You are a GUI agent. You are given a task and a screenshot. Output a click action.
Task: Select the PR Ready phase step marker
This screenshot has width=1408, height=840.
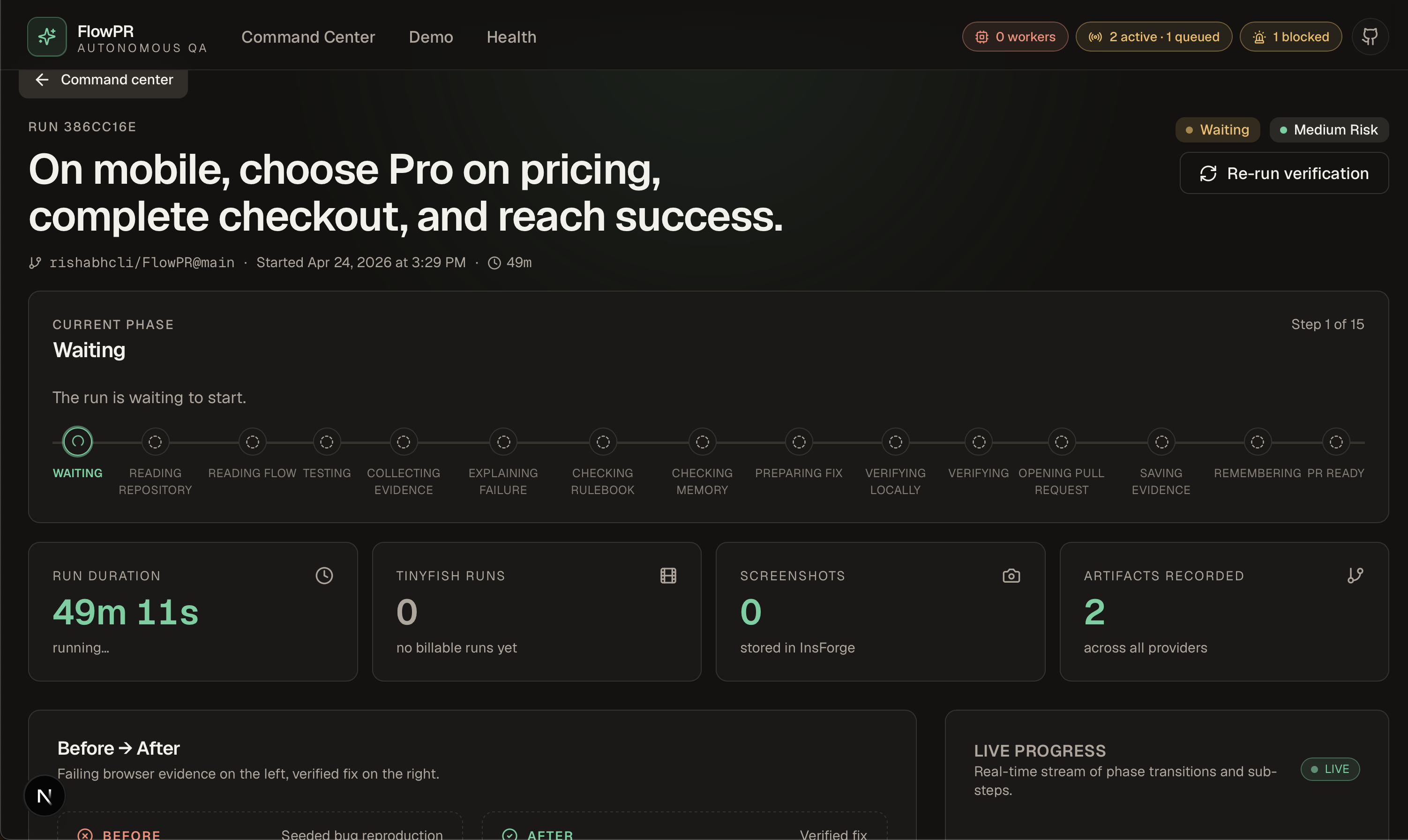click(1335, 442)
